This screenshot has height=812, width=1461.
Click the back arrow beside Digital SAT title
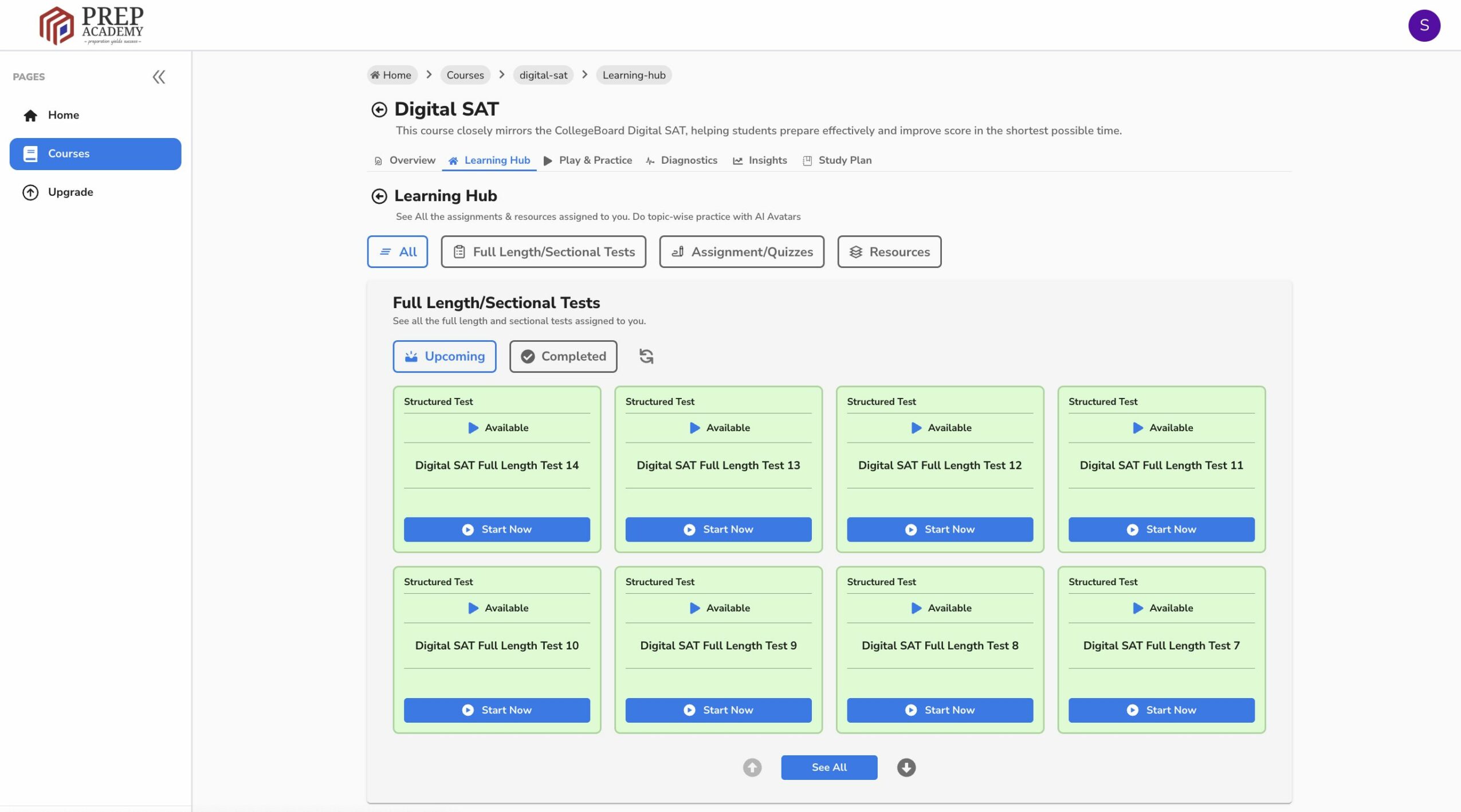tap(379, 109)
